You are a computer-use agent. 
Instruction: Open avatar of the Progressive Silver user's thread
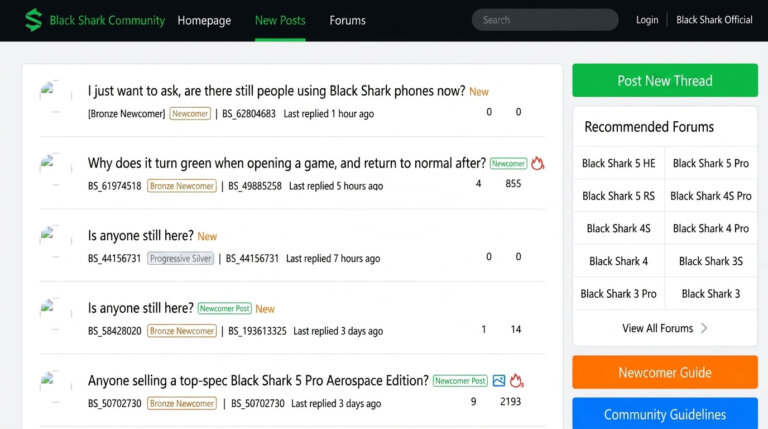point(55,241)
